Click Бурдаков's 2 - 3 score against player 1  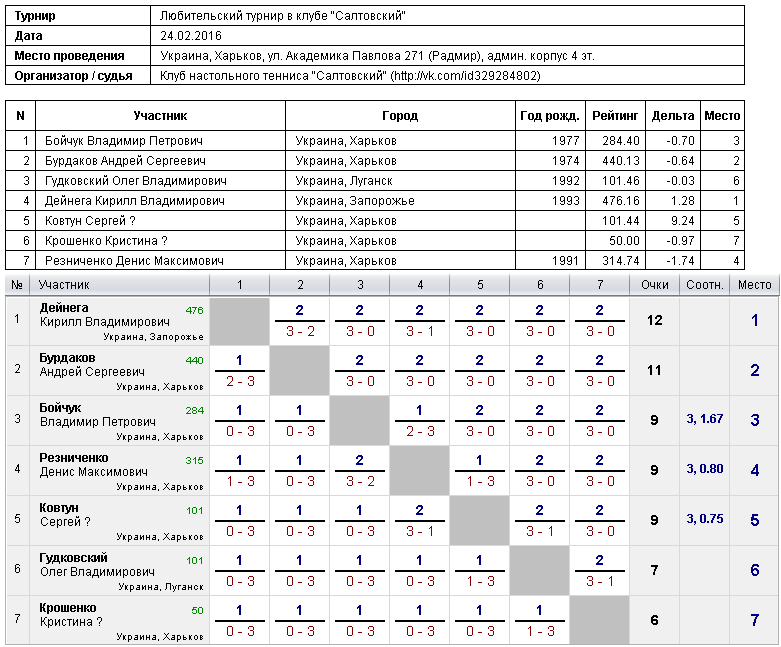pyautogui.click(x=240, y=381)
